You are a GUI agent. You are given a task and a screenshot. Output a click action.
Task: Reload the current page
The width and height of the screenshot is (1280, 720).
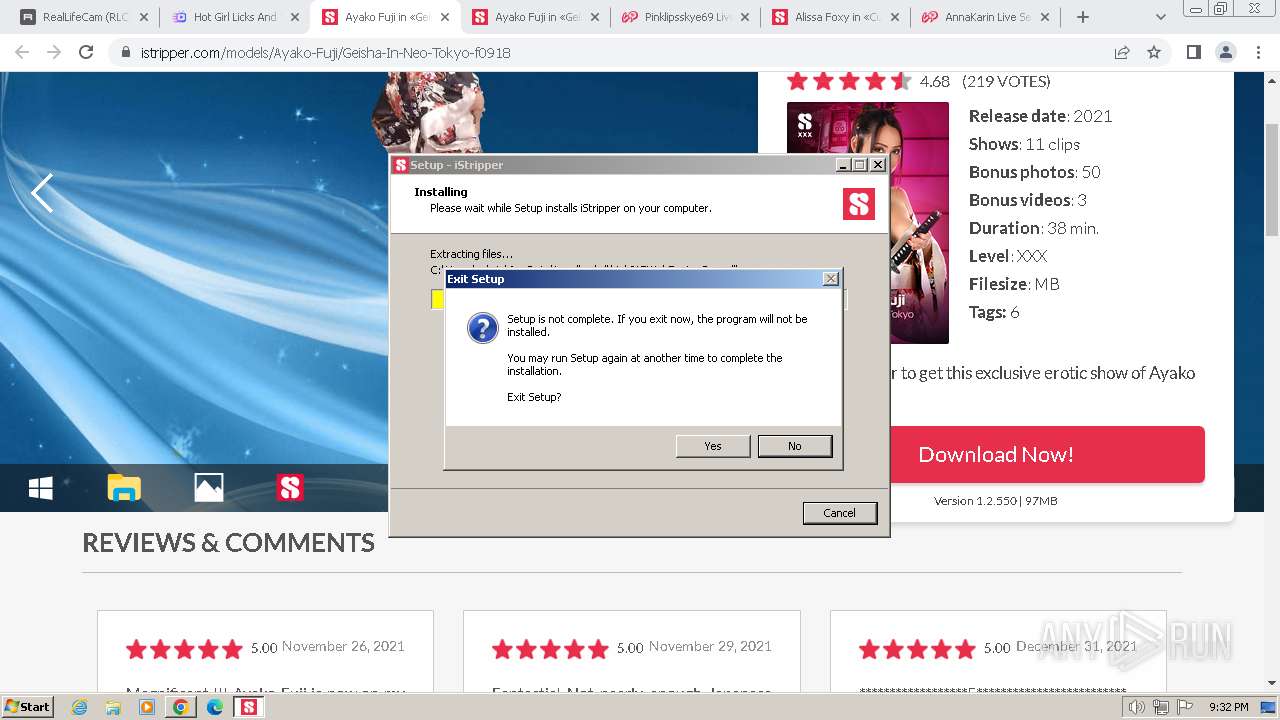tap(86, 52)
